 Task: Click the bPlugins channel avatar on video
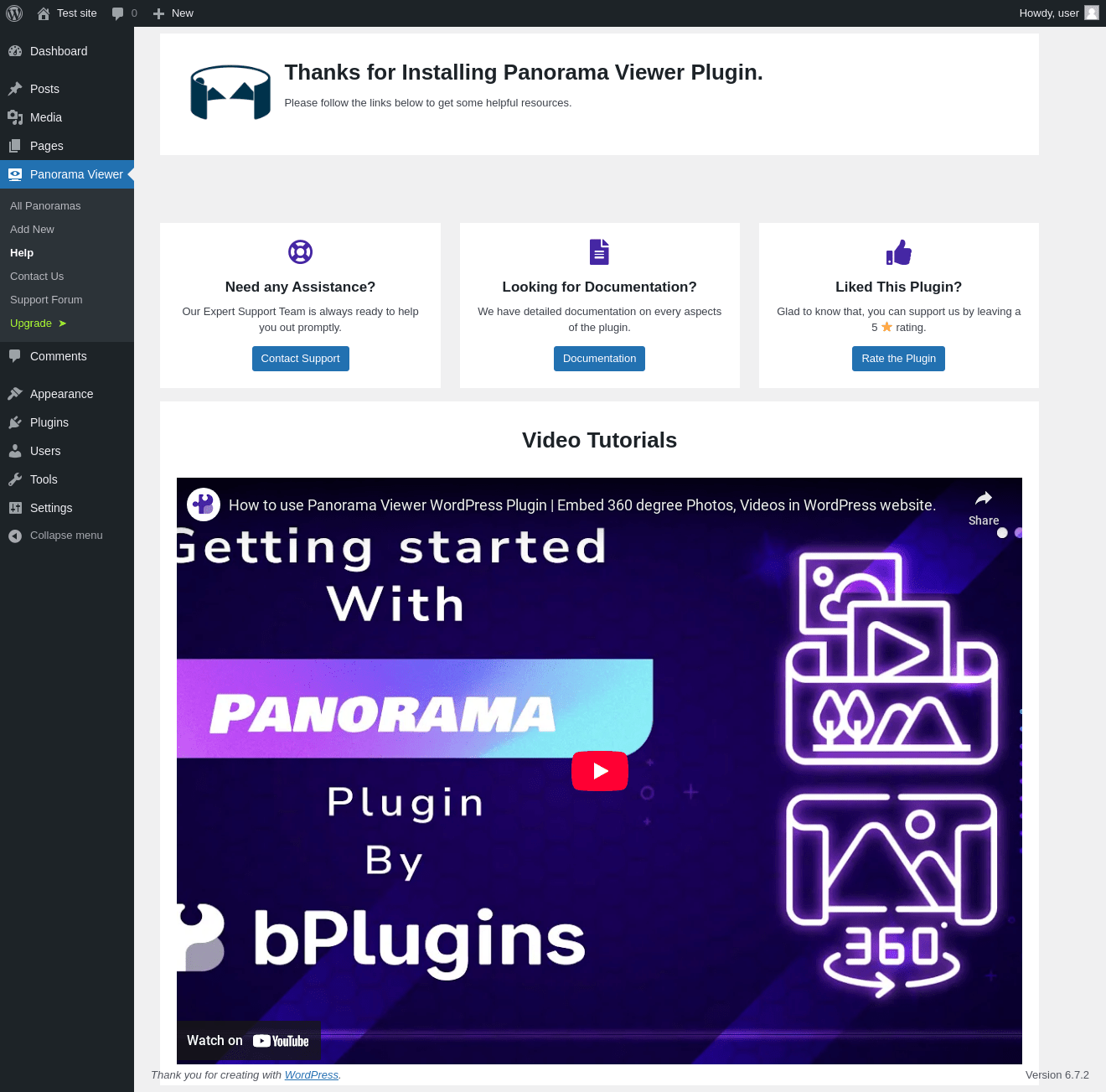[x=204, y=505]
